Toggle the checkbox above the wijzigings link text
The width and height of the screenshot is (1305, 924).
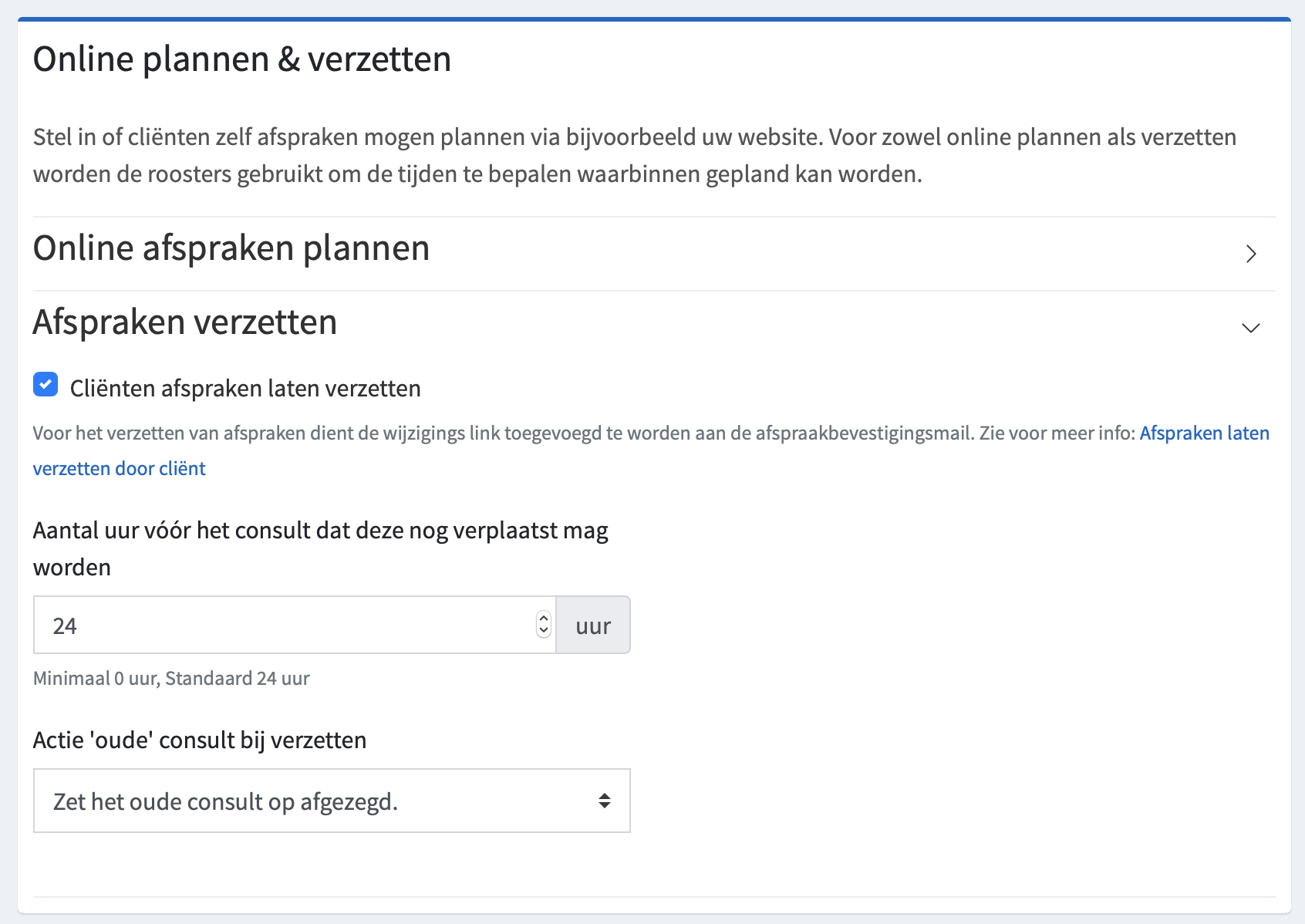(x=46, y=384)
